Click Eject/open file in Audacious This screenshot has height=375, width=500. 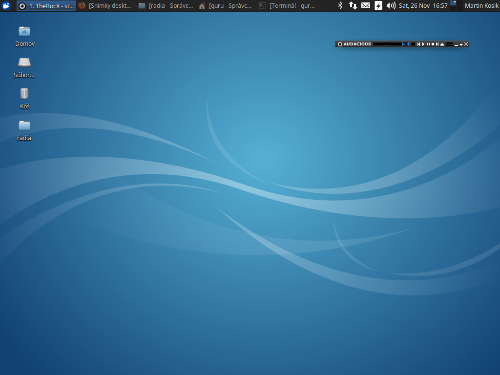click(442, 44)
